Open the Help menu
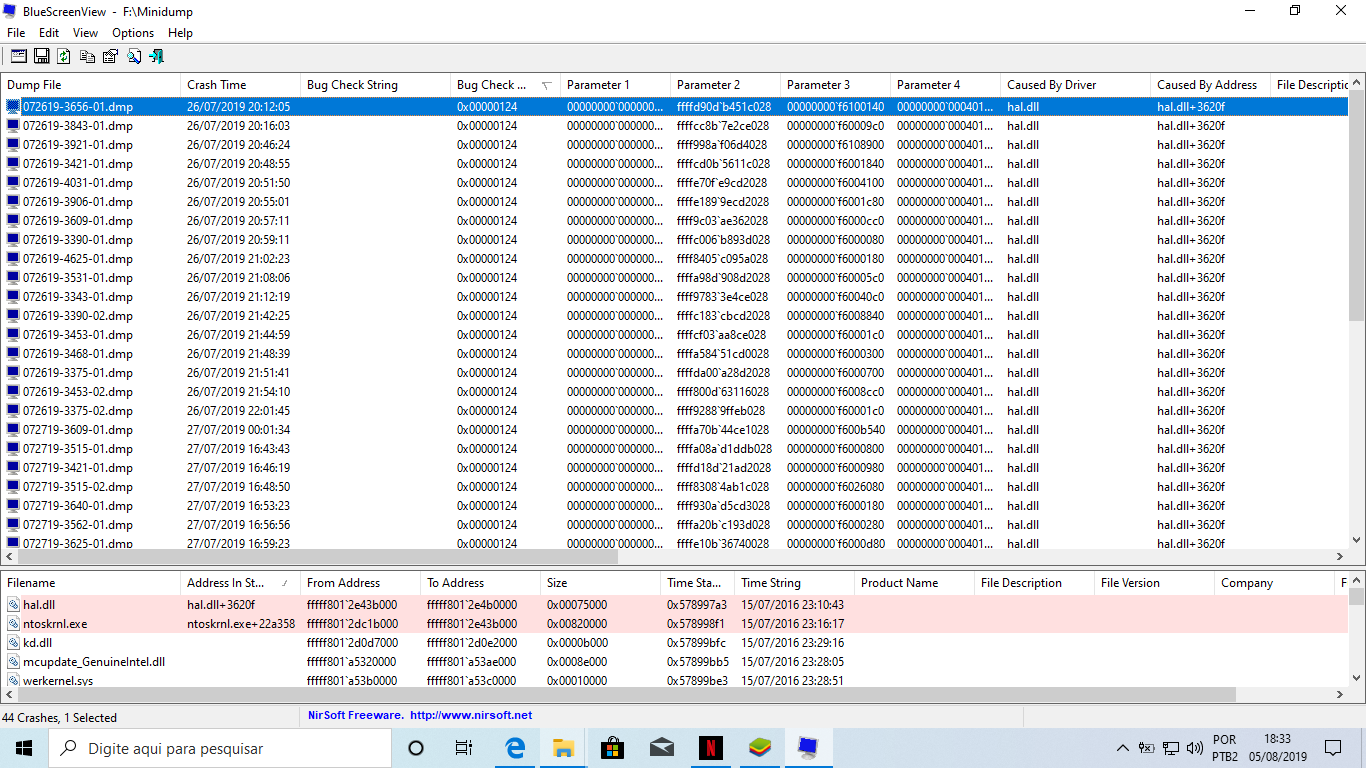The image size is (1366, 768). click(x=180, y=33)
